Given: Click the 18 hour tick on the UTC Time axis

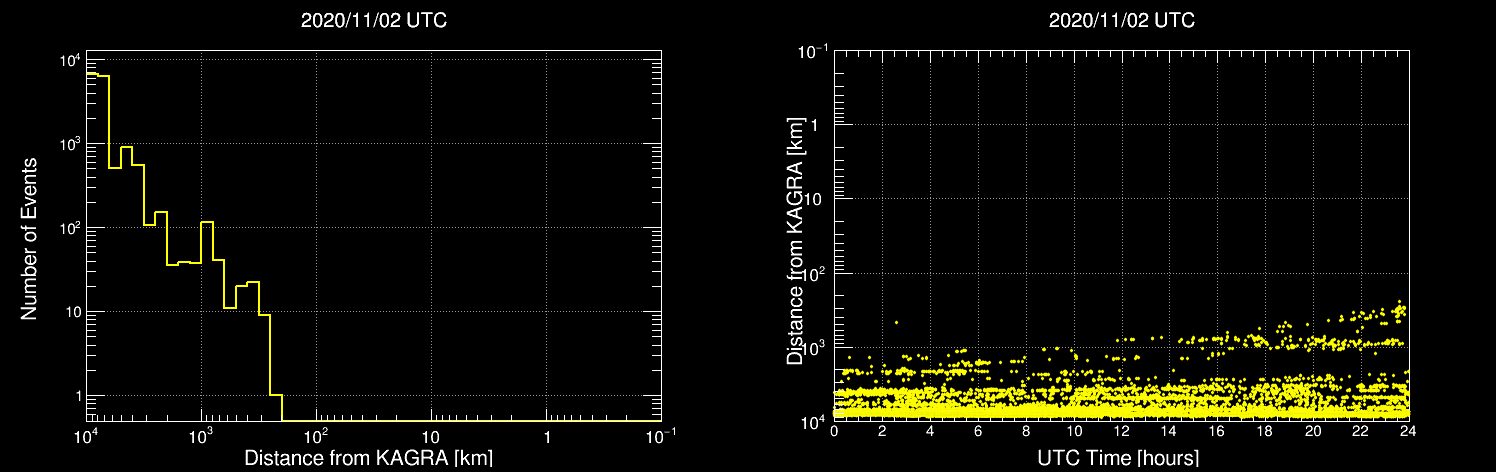Looking at the screenshot, I should pos(1265,431).
